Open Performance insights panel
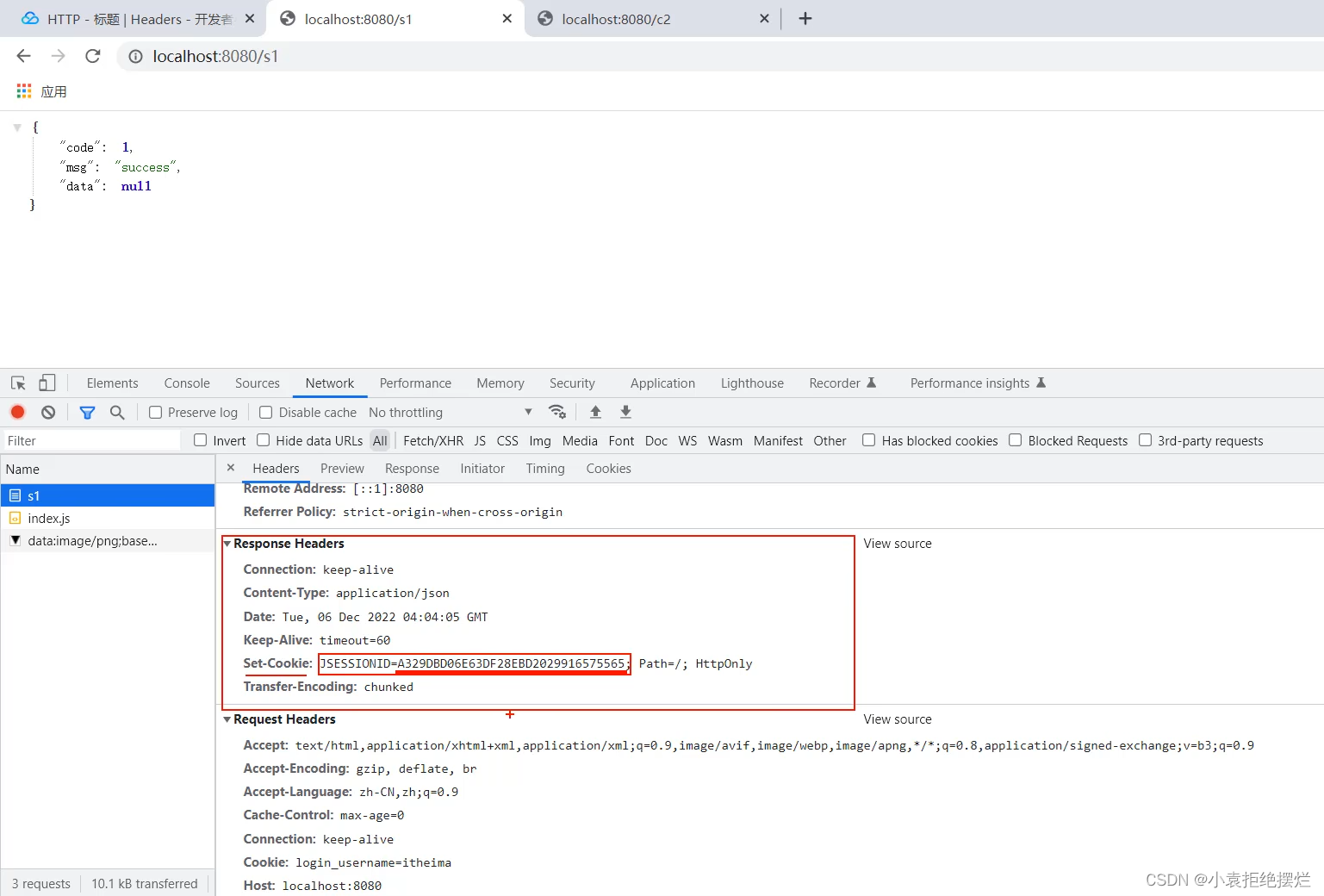Screen dimensions: 1324x896 tap(978, 383)
